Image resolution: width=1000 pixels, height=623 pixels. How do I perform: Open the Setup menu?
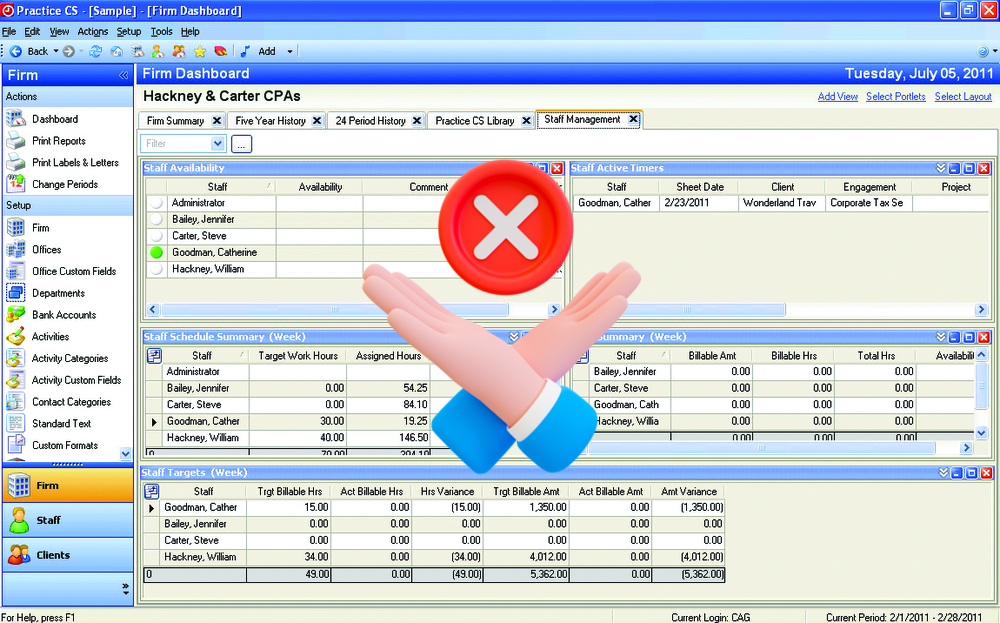[128, 31]
